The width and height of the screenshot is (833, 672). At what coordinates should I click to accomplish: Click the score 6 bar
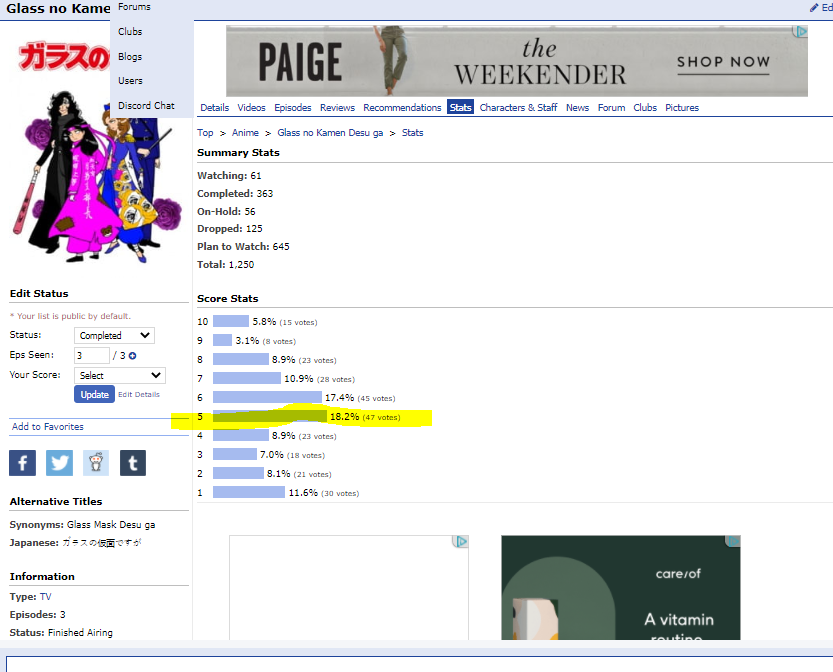tap(267, 397)
